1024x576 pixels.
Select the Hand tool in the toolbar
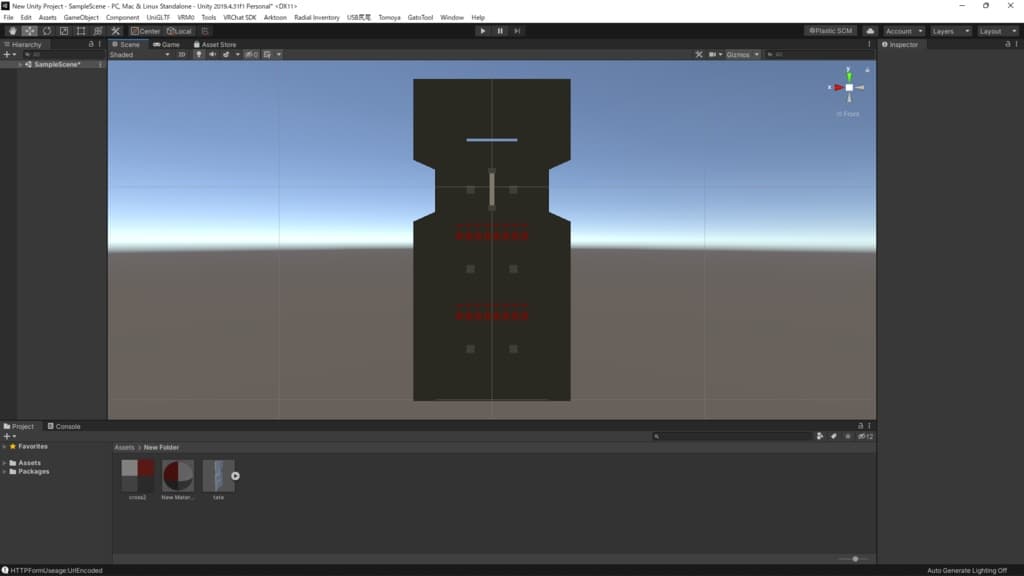pos(13,31)
